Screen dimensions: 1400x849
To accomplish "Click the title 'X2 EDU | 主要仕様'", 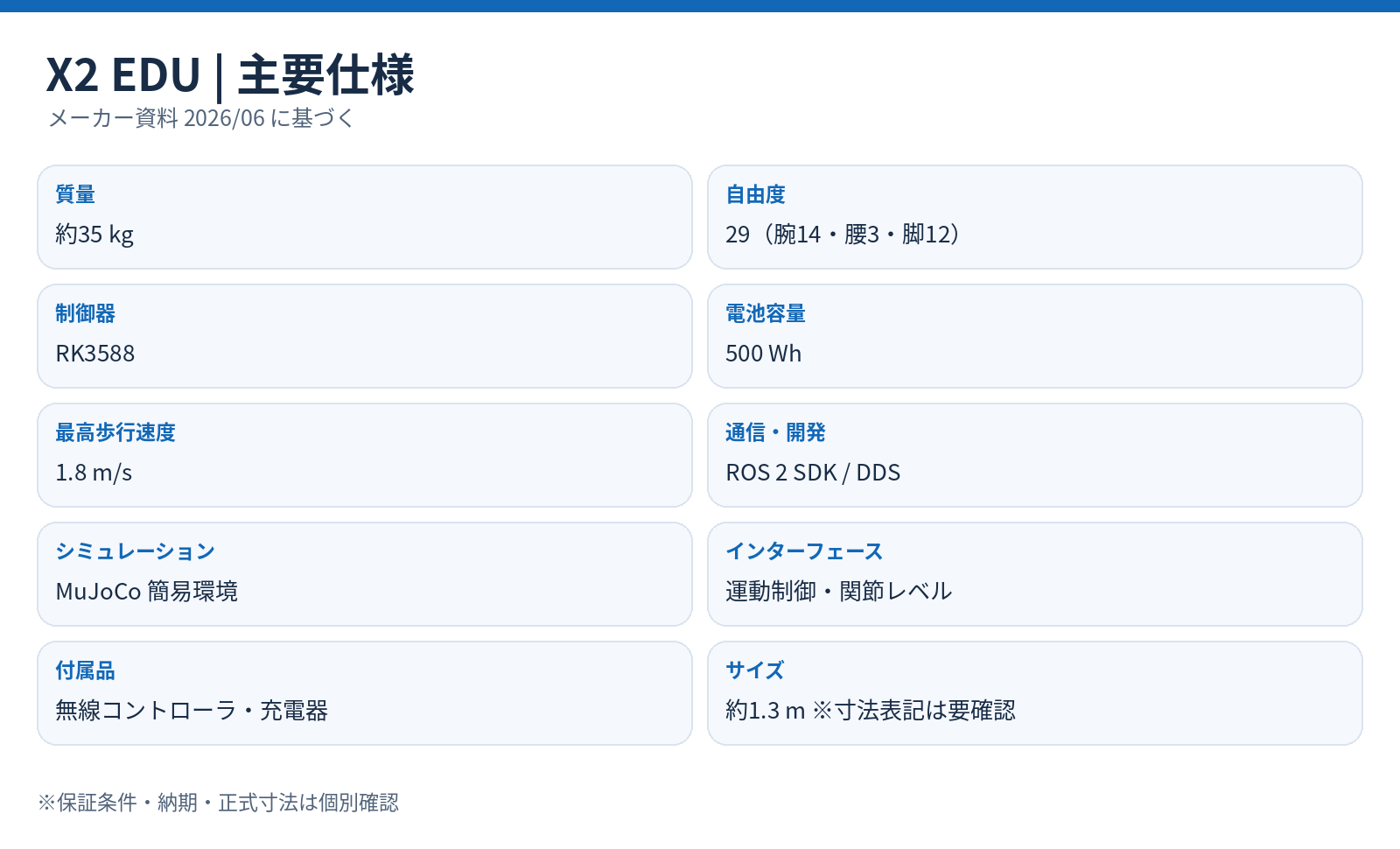I will pyautogui.click(x=230, y=75).
